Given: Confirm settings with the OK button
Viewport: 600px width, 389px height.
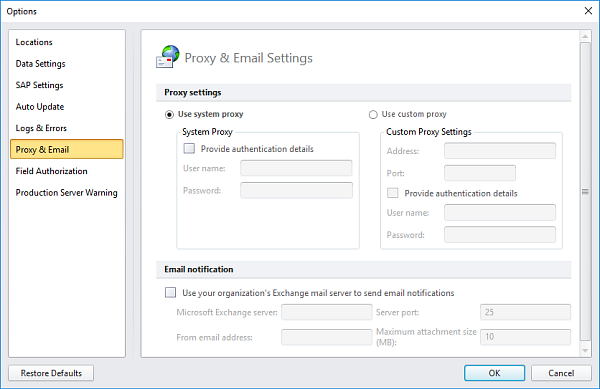Looking at the screenshot, I should (x=494, y=373).
